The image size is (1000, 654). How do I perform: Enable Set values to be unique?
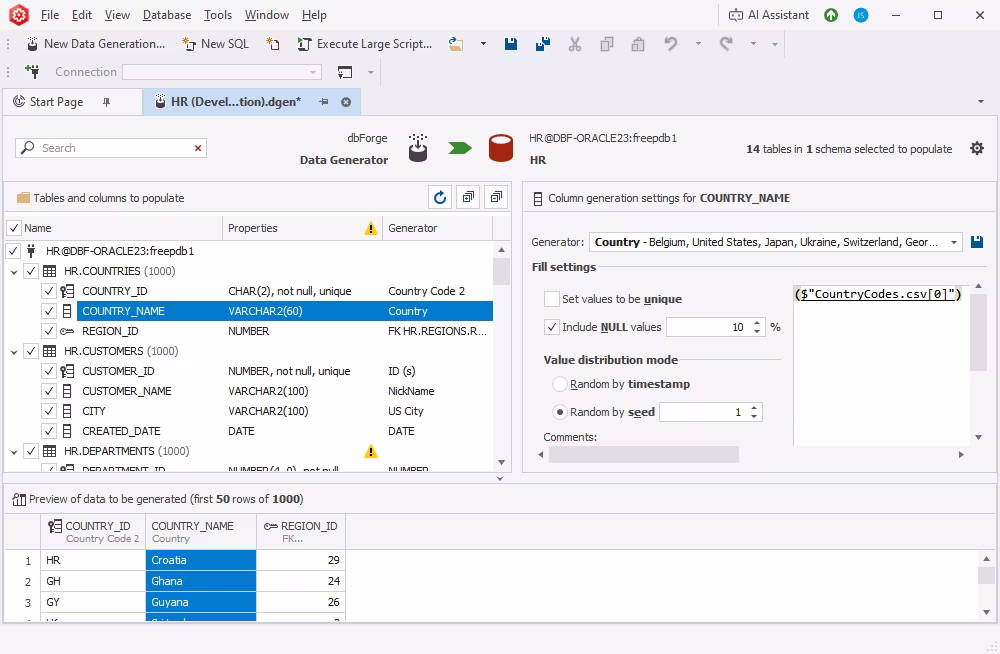[552, 299]
